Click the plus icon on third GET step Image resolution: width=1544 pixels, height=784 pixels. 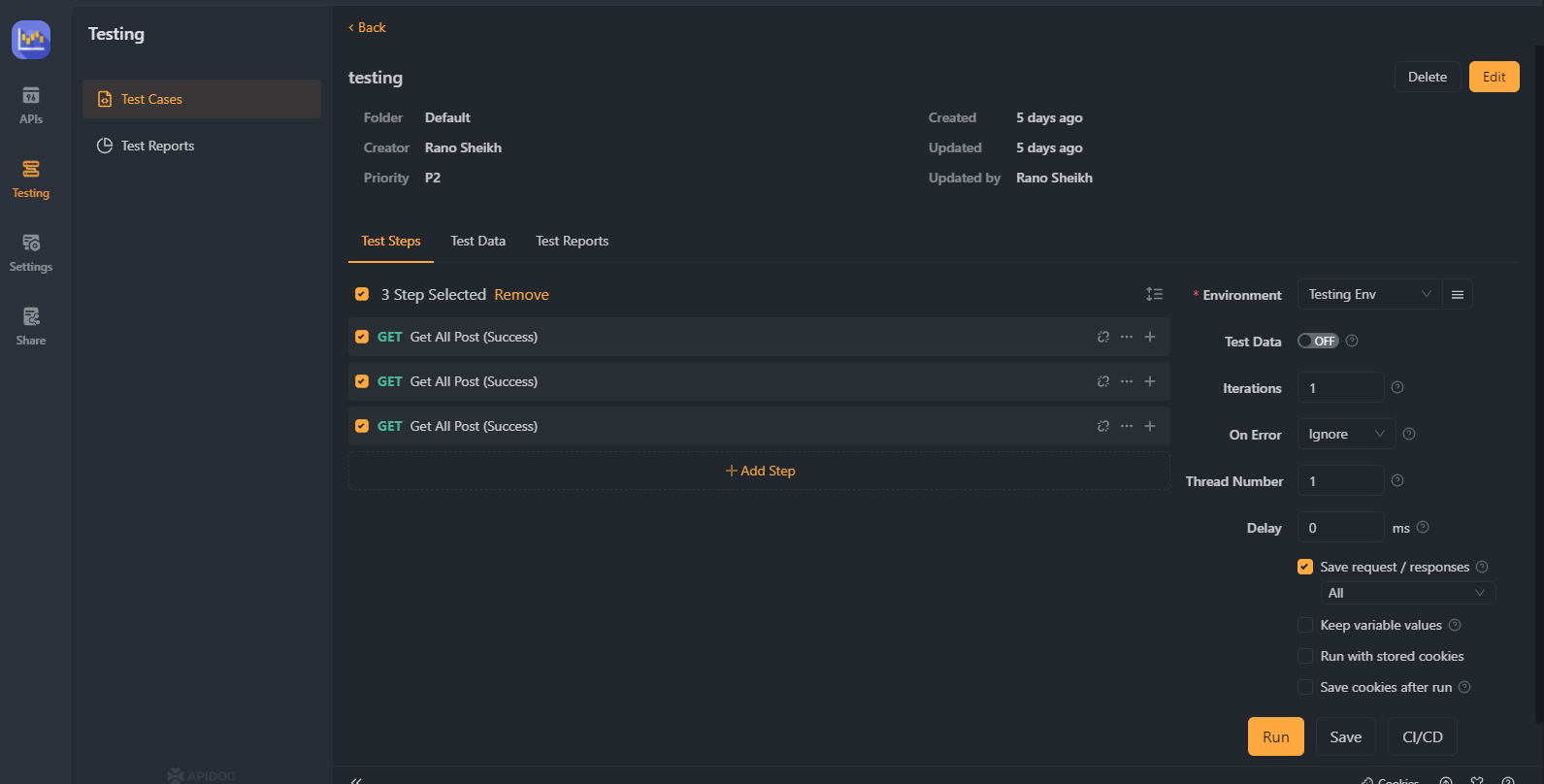tap(1150, 426)
